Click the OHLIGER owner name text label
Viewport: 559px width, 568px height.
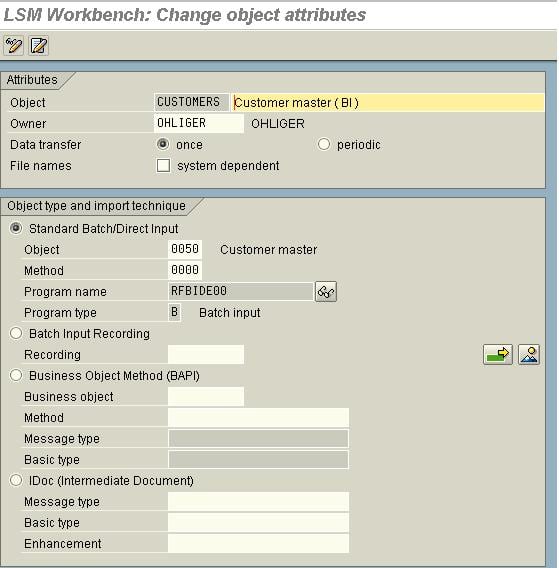pyautogui.click(x=278, y=124)
